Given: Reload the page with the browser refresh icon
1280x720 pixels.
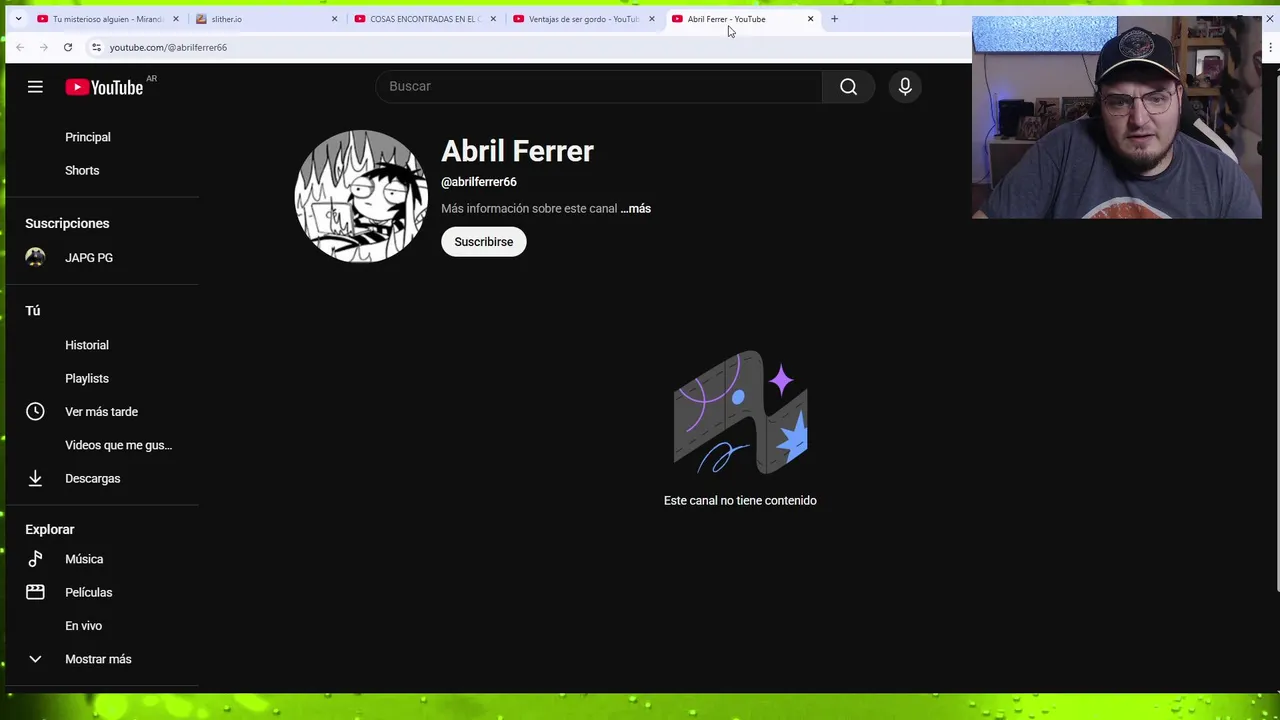Looking at the screenshot, I should click(x=68, y=47).
